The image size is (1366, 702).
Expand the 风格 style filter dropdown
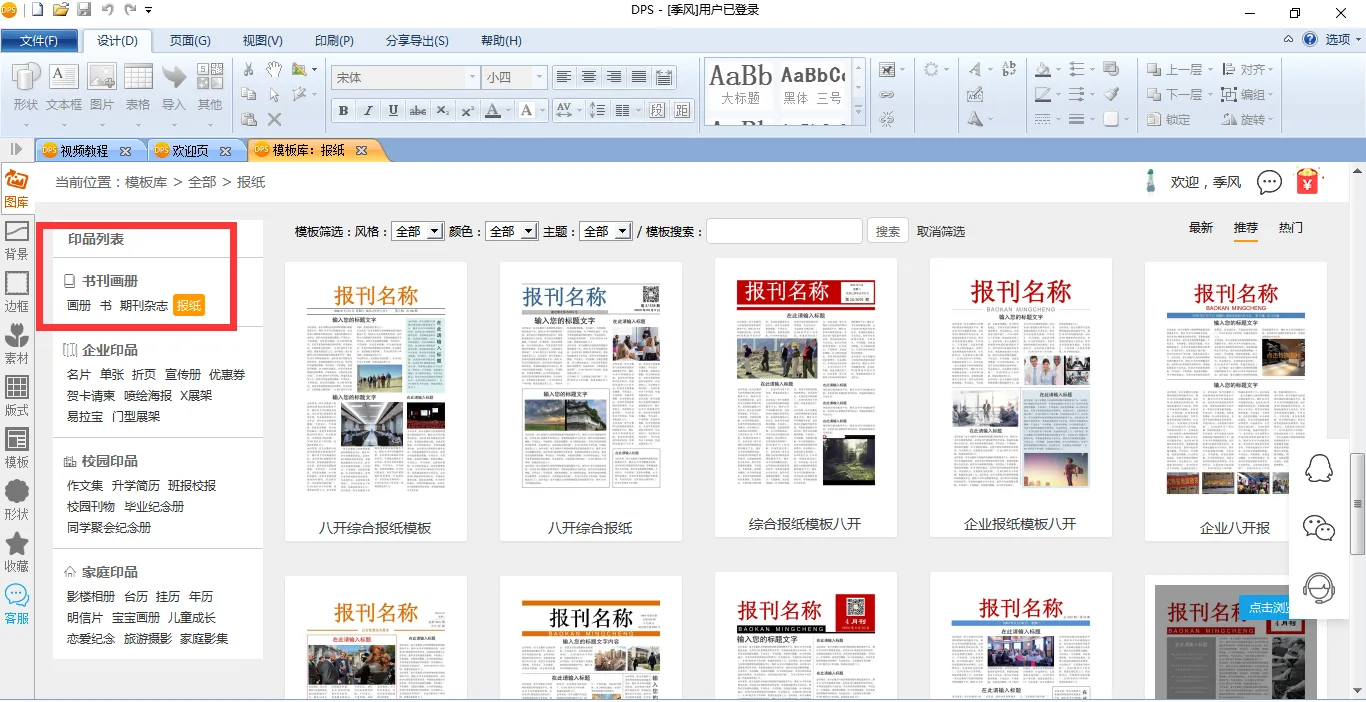(x=434, y=231)
